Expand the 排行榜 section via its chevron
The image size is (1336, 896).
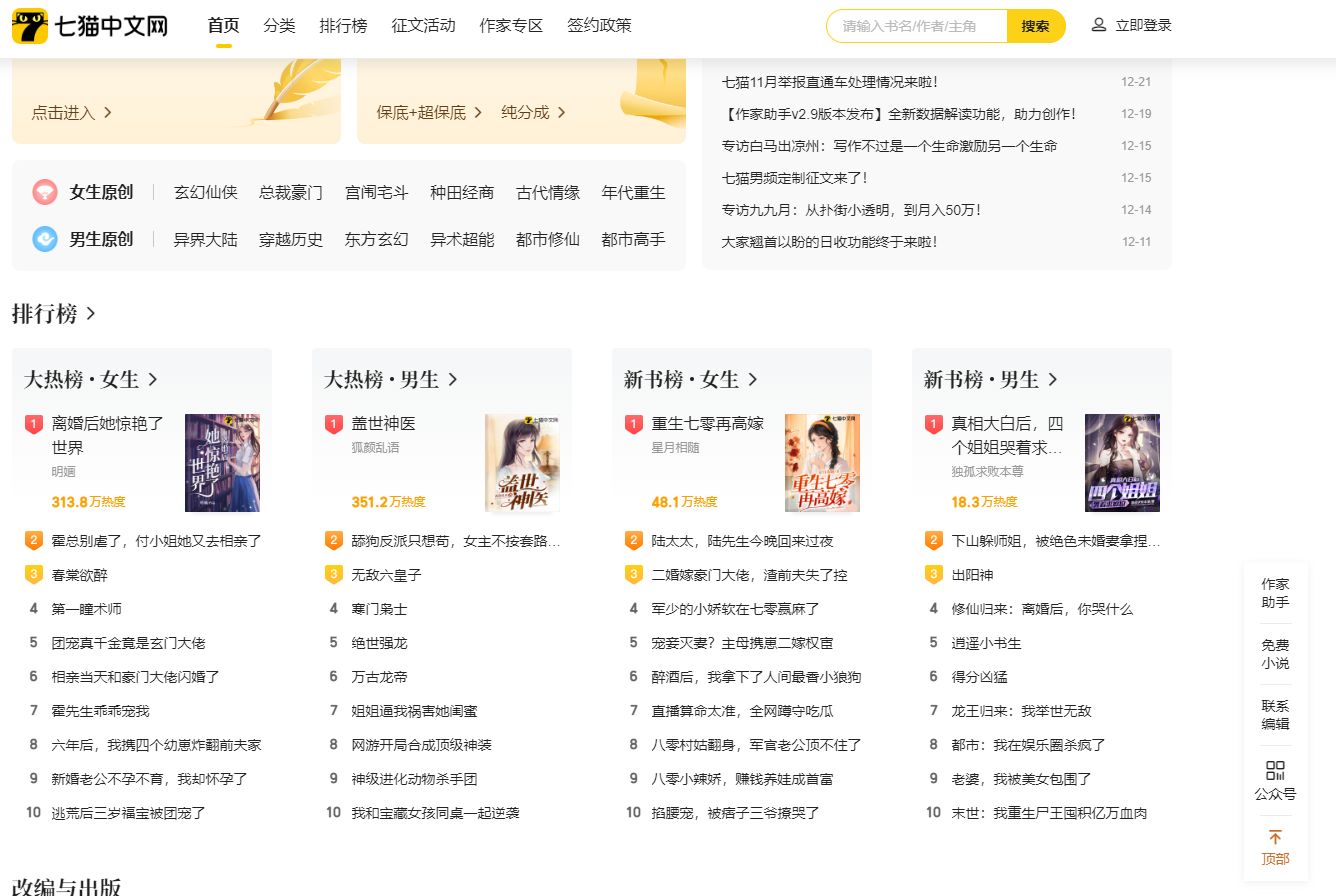tap(90, 313)
